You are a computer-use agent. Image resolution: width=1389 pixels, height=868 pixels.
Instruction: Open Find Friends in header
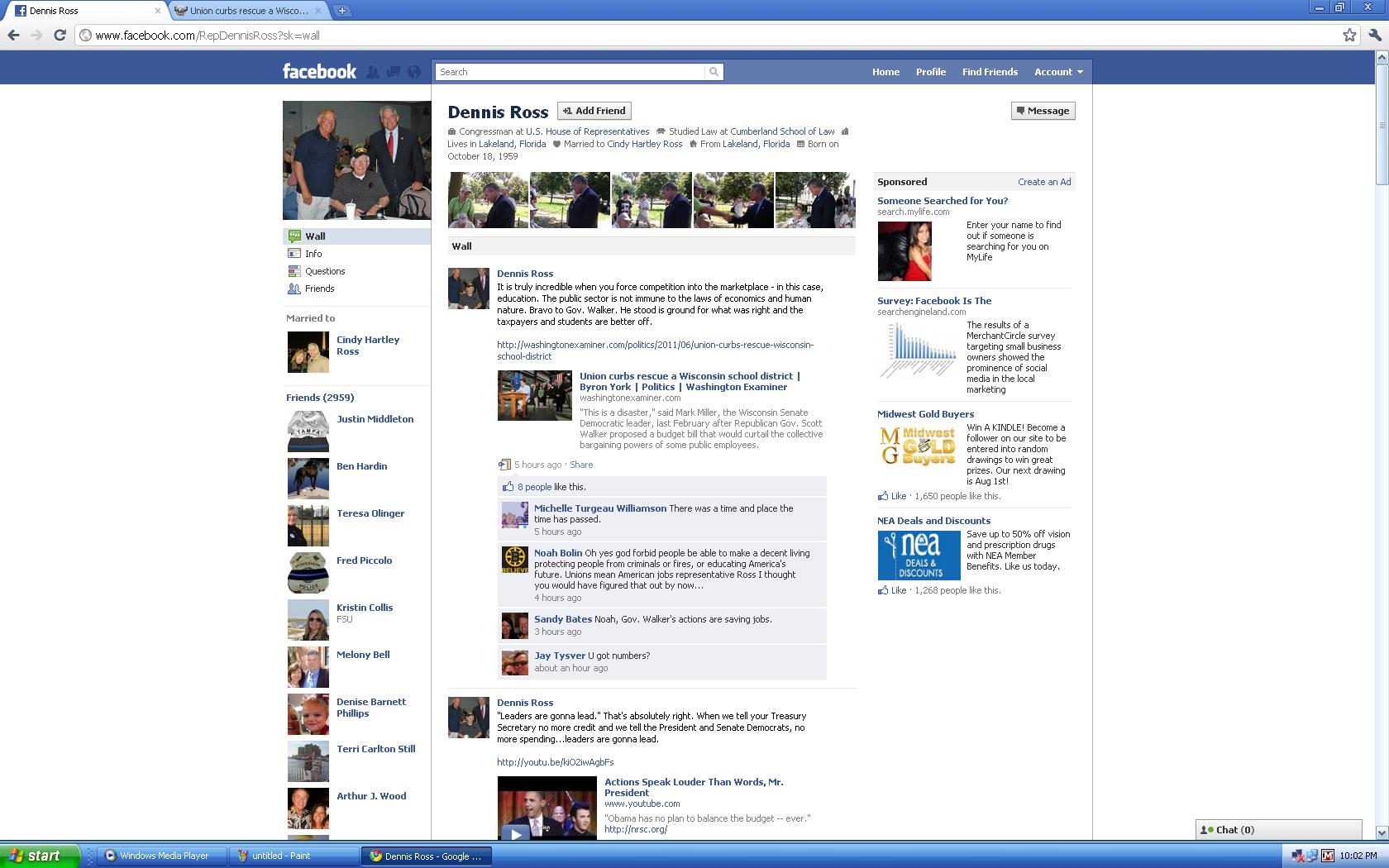point(990,72)
